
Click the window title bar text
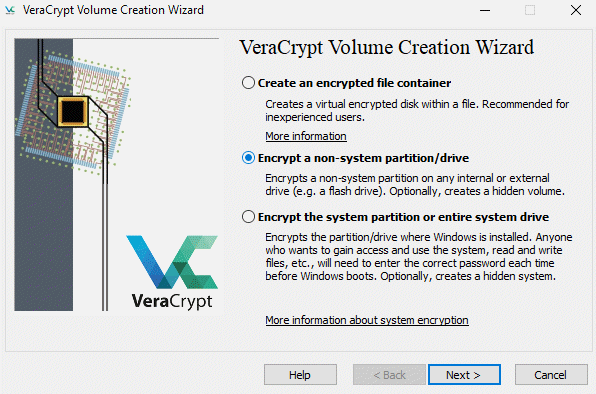pyautogui.click(x=113, y=10)
